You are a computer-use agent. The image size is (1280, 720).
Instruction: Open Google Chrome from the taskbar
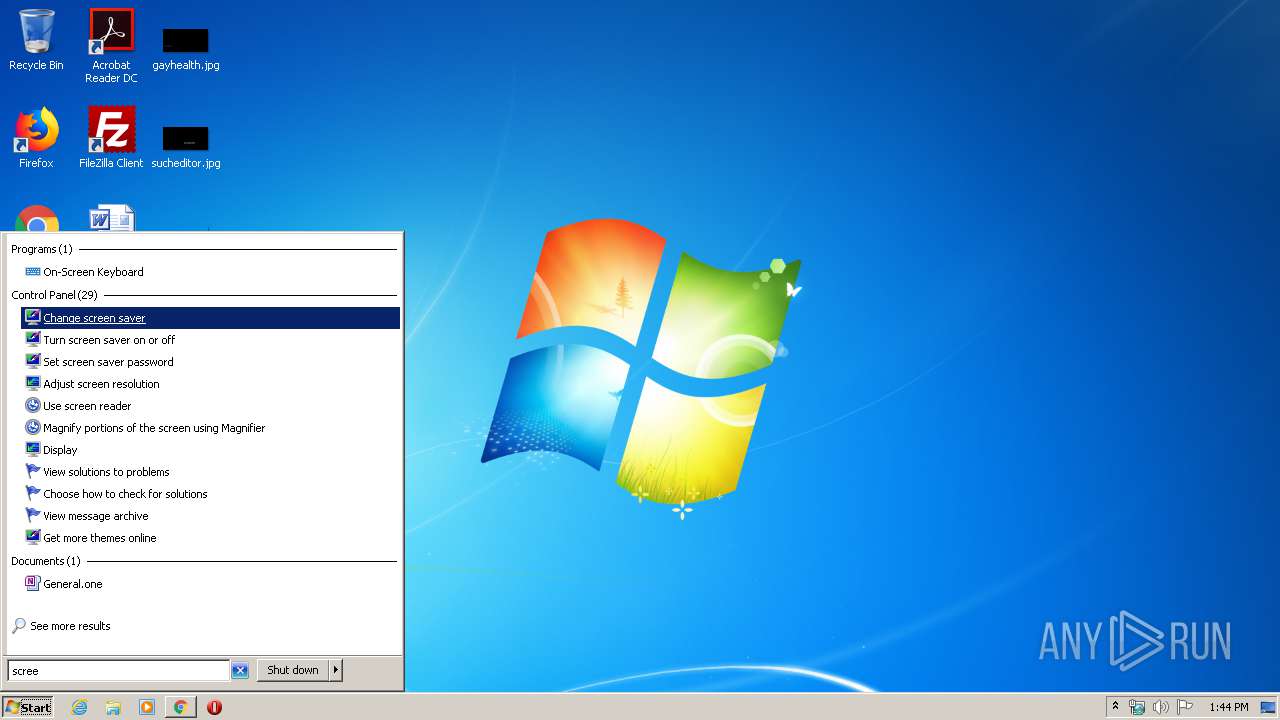[x=180, y=707]
